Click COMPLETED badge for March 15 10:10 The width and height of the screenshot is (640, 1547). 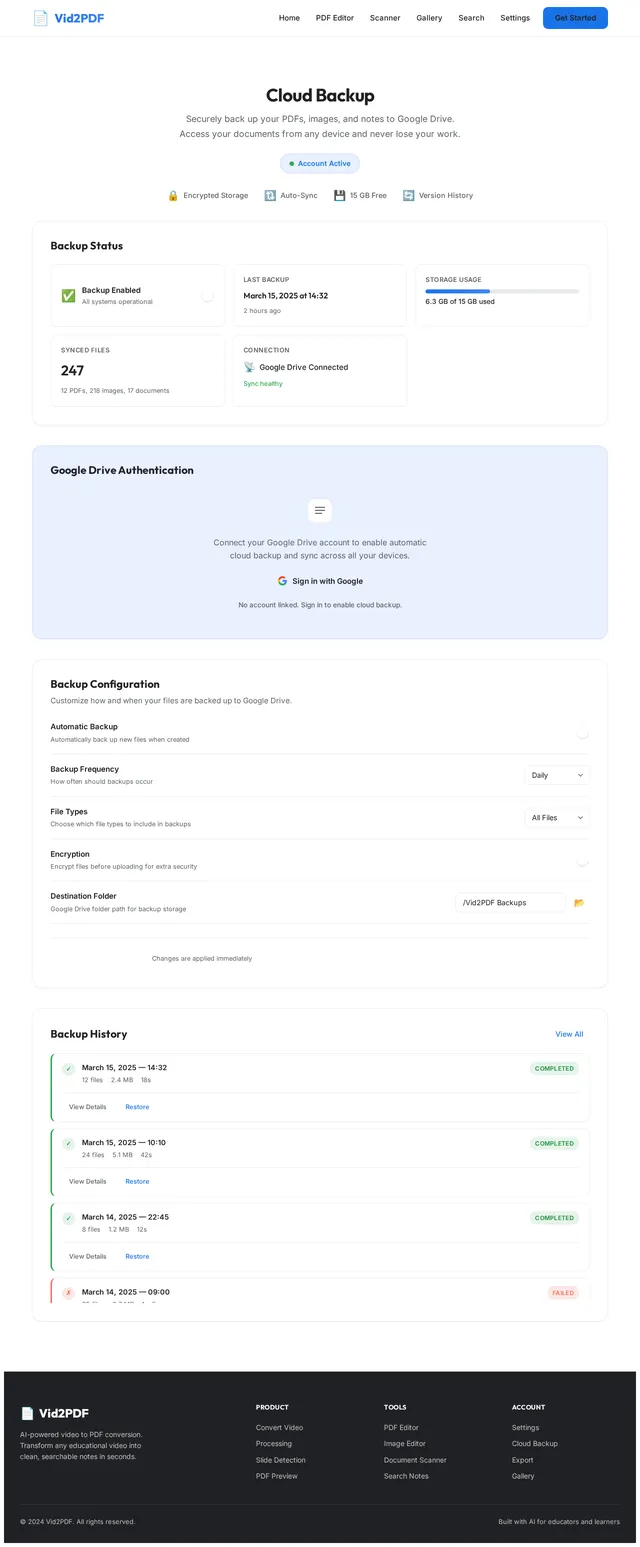click(554, 1143)
